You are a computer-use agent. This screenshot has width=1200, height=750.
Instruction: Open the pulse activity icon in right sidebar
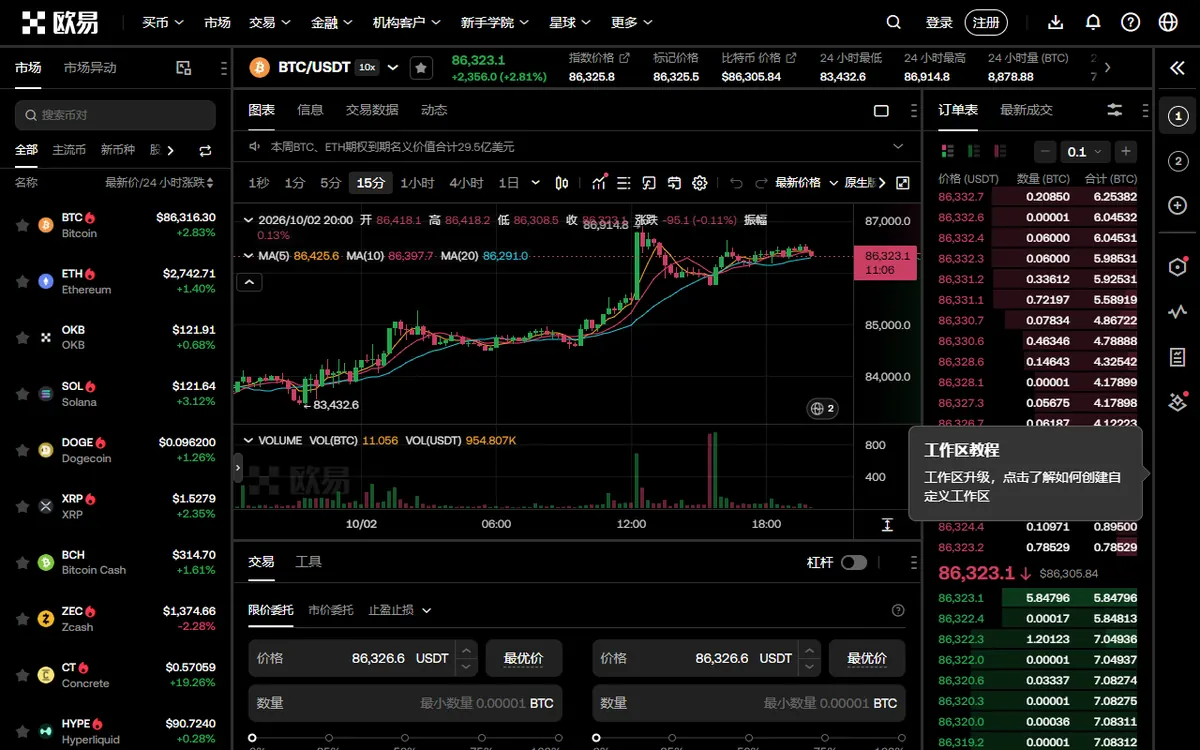tap(1177, 312)
